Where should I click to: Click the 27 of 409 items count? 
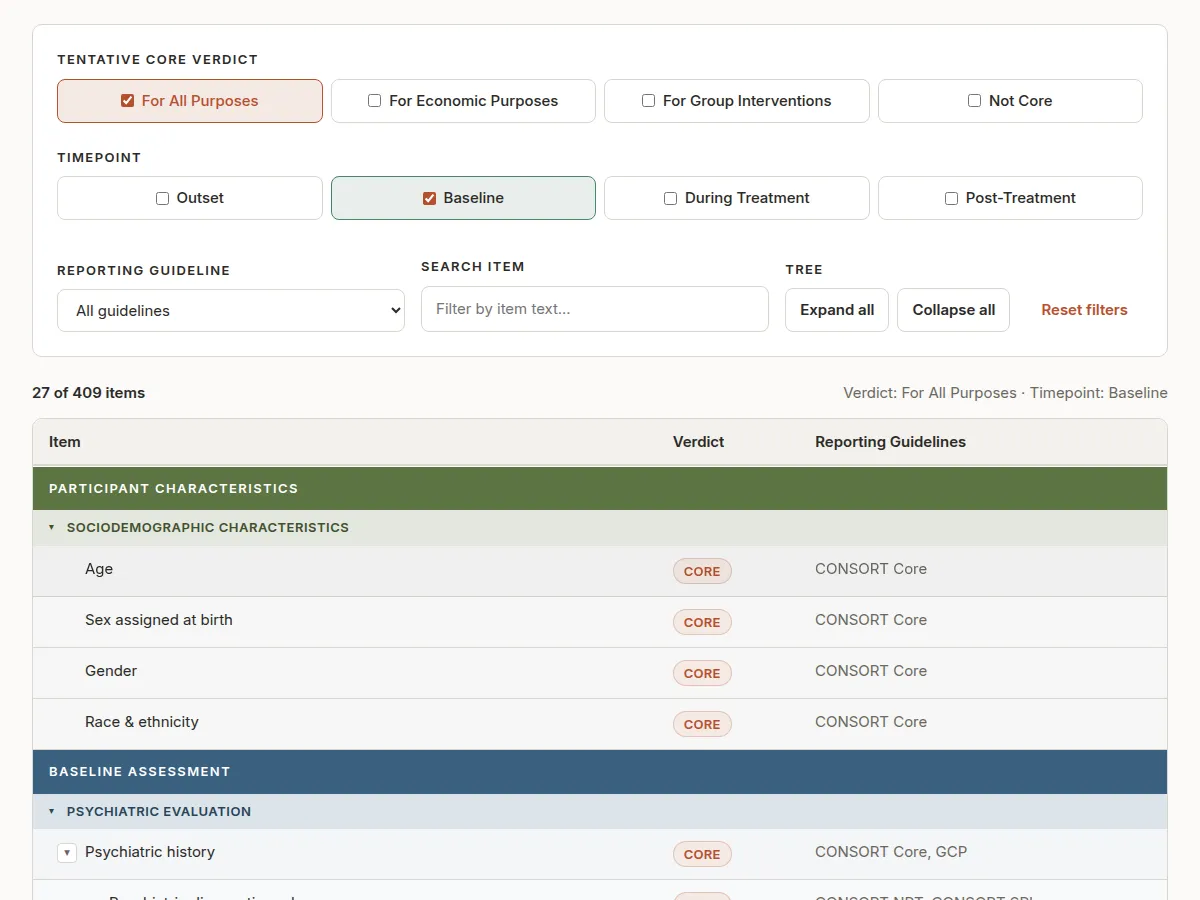tap(89, 393)
